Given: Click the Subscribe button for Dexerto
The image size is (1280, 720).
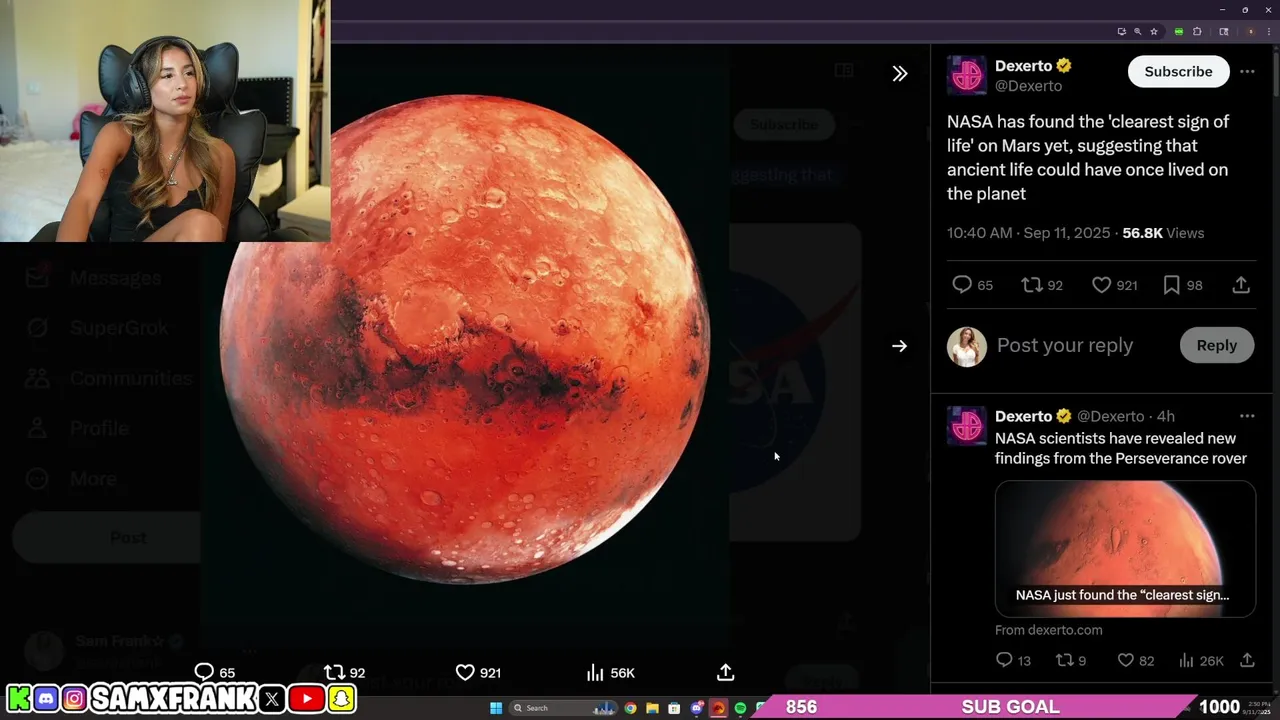Looking at the screenshot, I should point(1178,71).
